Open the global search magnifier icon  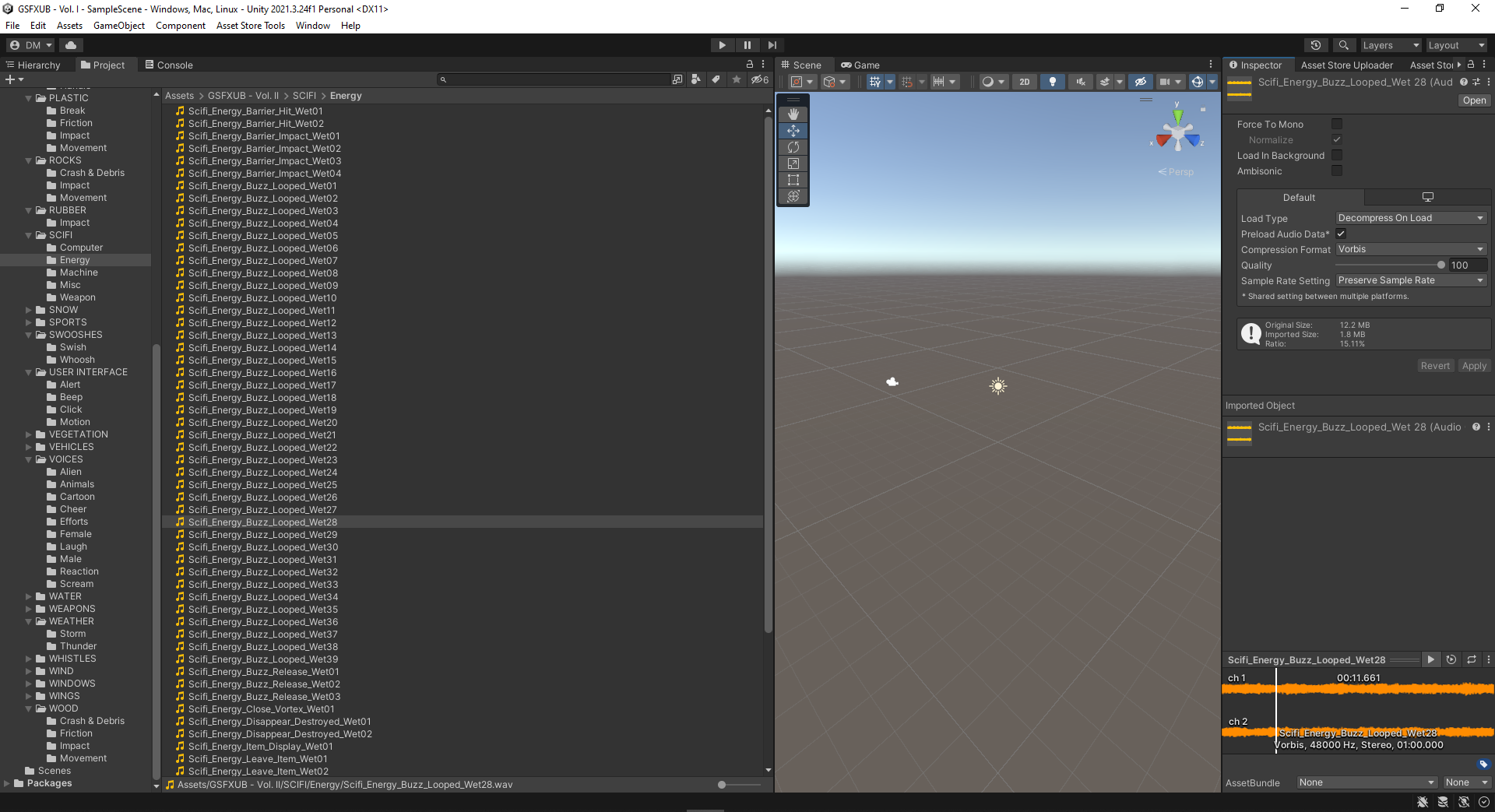click(1343, 45)
